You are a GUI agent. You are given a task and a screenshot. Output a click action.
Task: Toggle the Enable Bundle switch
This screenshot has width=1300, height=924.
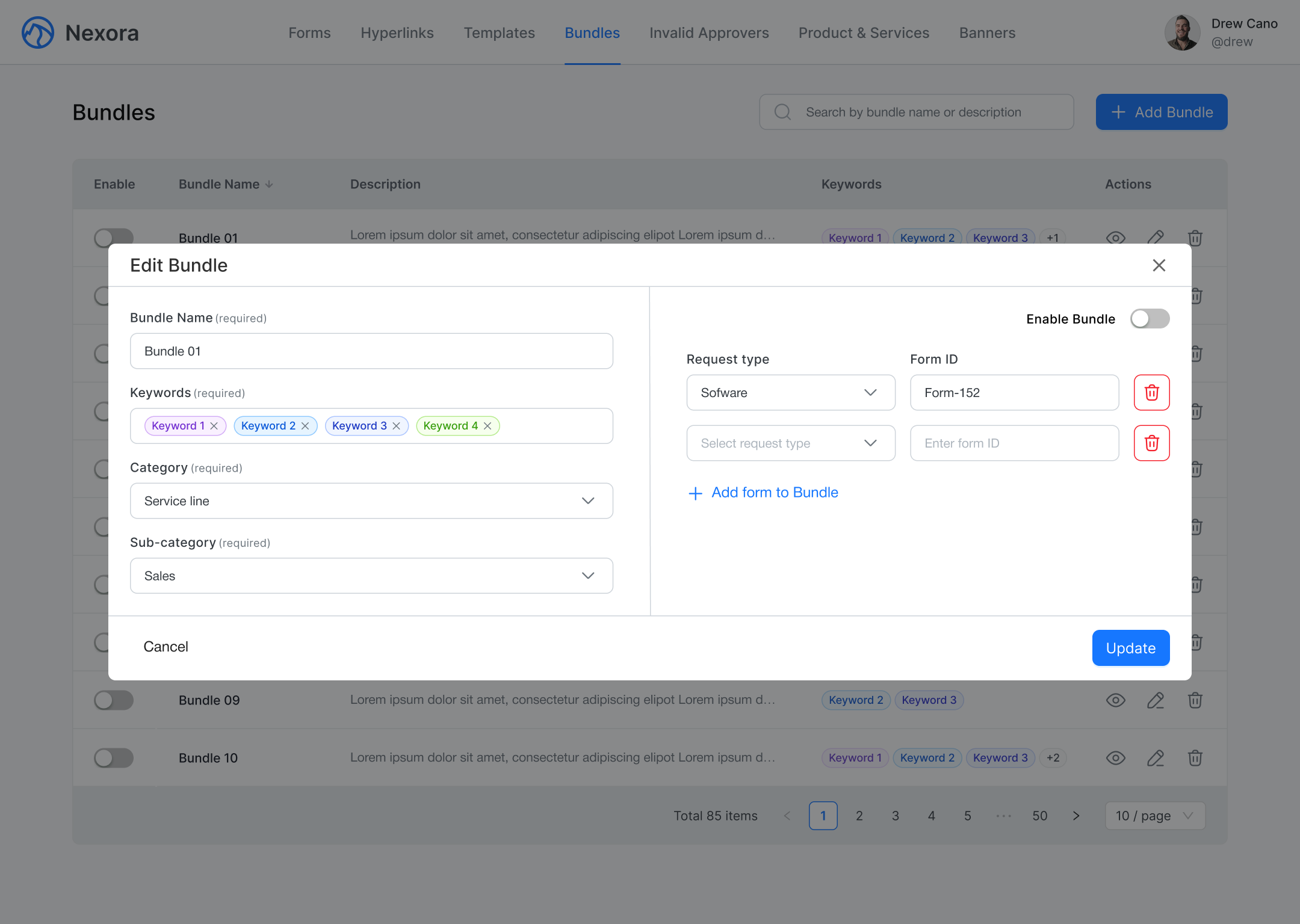click(x=1149, y=319)
